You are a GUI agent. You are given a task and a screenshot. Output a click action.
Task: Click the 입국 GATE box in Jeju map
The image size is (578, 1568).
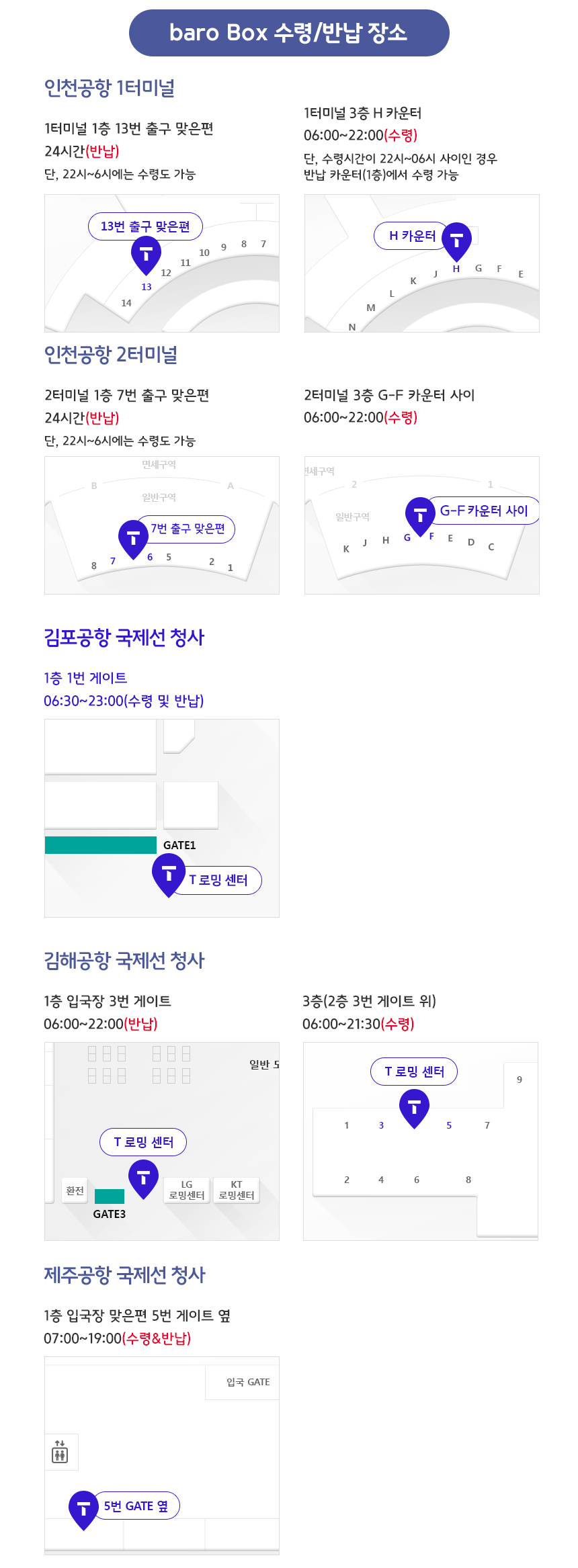point(248,1382)
